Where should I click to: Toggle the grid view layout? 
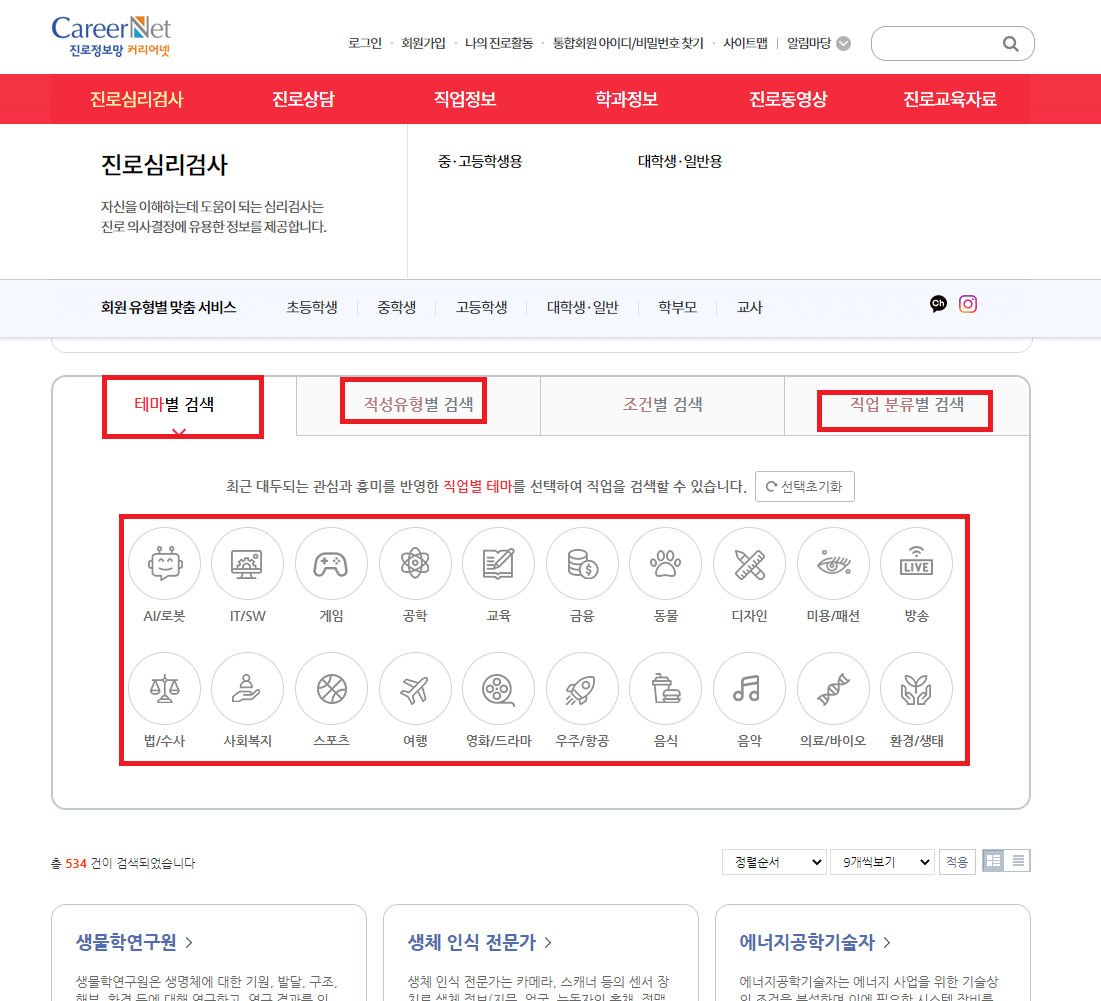pos(993,860)
